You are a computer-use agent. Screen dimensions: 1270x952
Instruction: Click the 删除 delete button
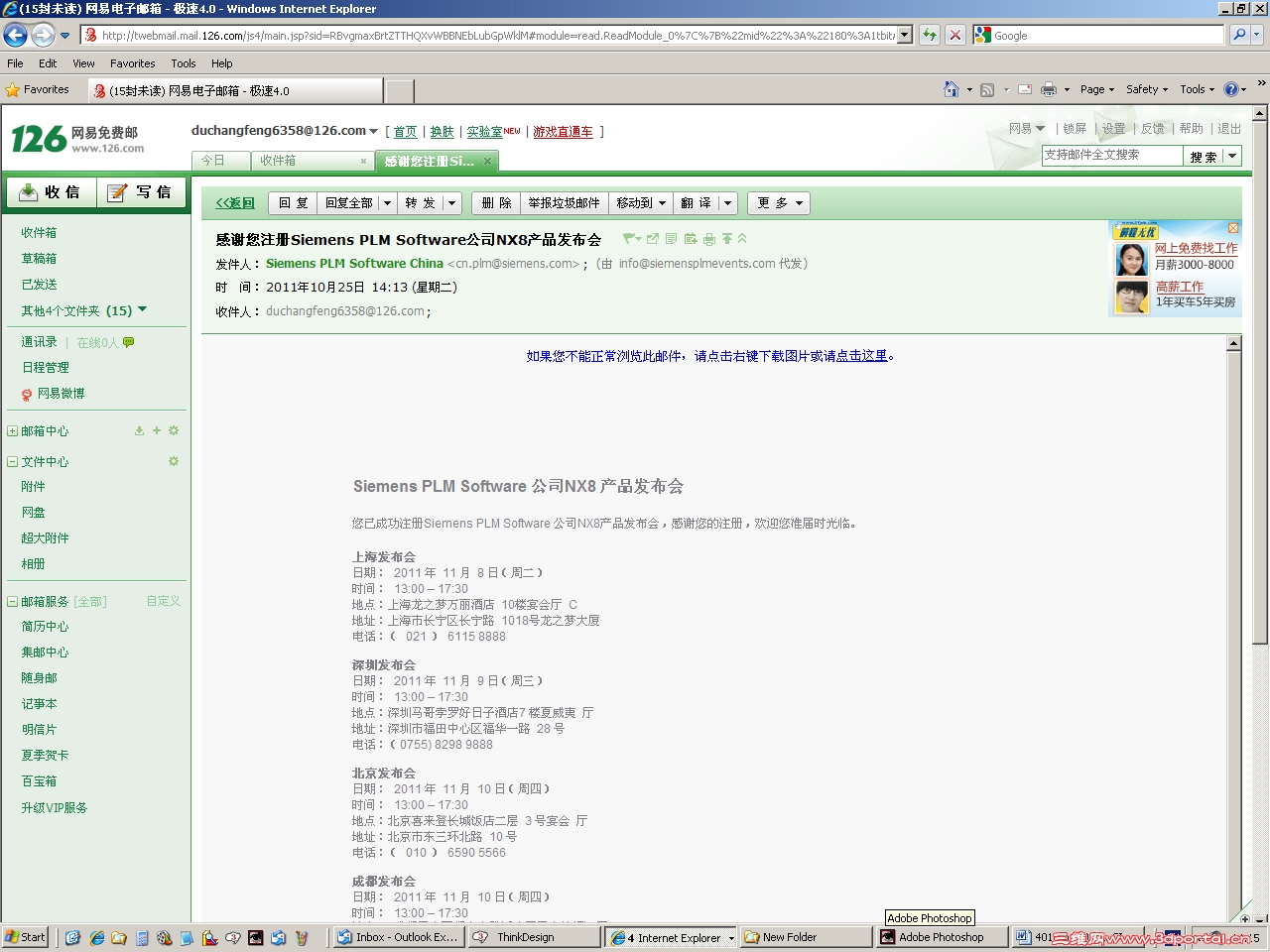496,203
